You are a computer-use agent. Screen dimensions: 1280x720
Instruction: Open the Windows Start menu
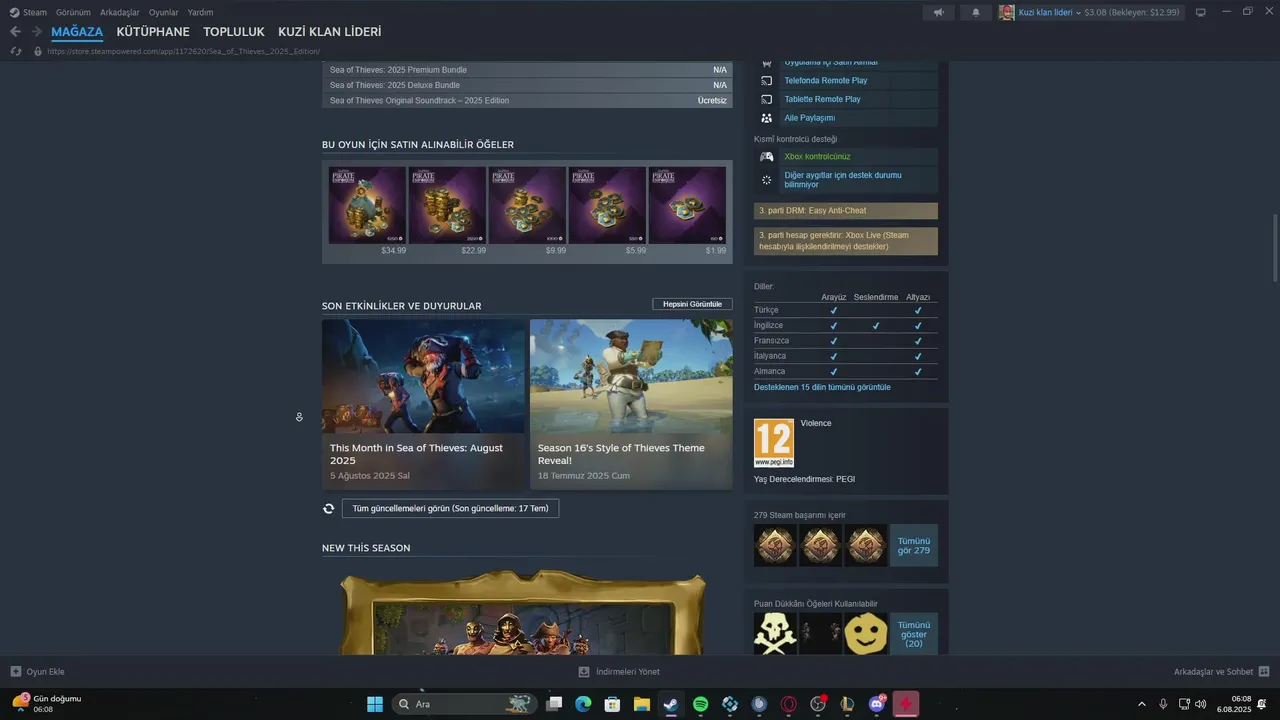(375, 704)
